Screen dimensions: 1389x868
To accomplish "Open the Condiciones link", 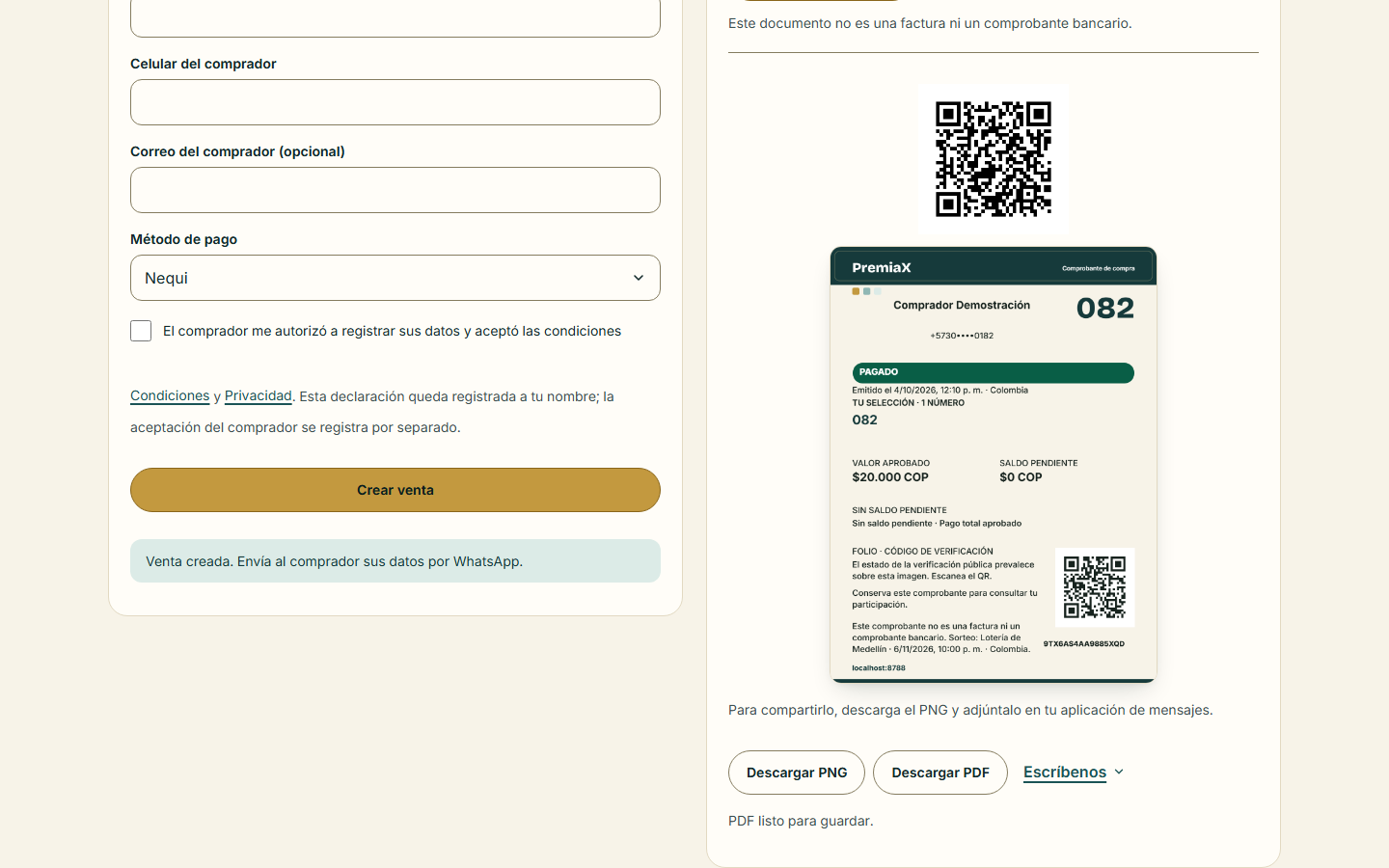I will [170, 395].
